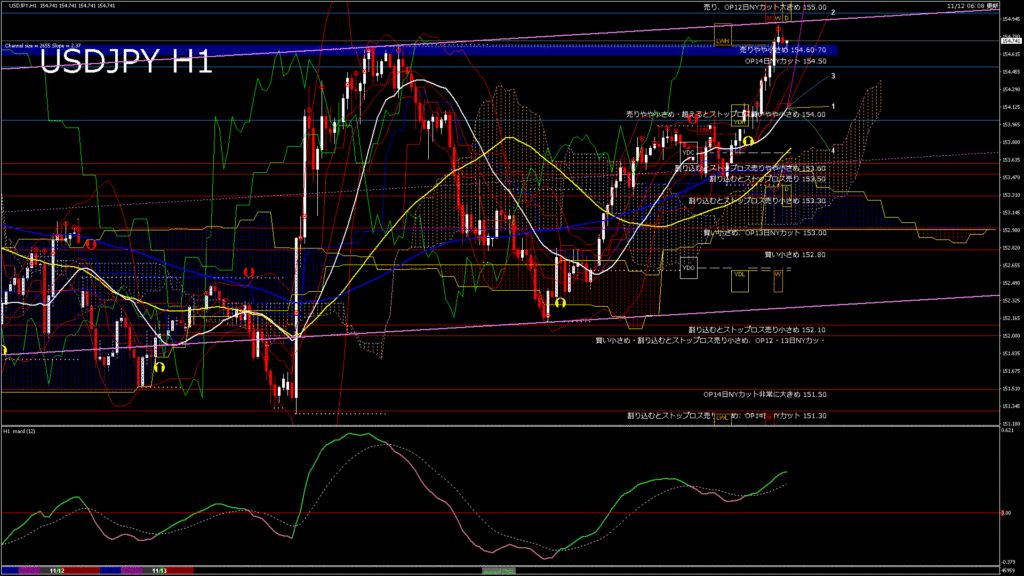Click the 154.60-70 sell zone label
The width and height of the screenshot is (1024, 576).
782,49
